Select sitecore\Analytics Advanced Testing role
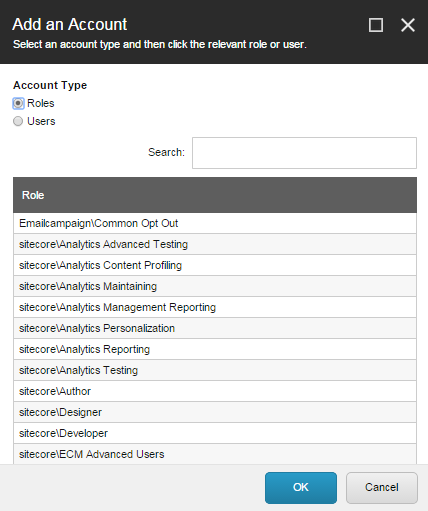428x511 pixels. click(x=215, y=244)
